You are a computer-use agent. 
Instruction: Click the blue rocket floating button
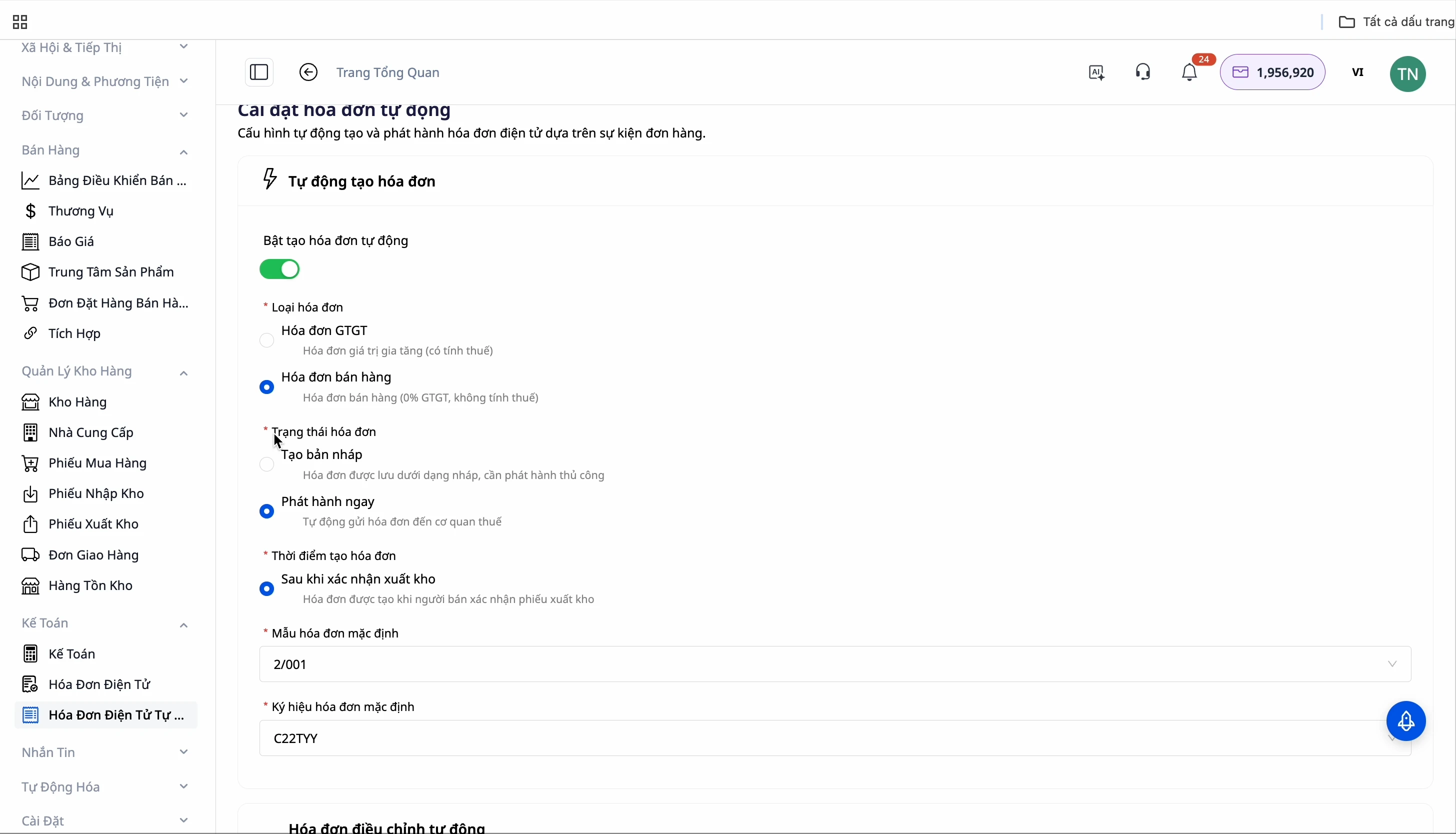click(x=1406, y=721)
